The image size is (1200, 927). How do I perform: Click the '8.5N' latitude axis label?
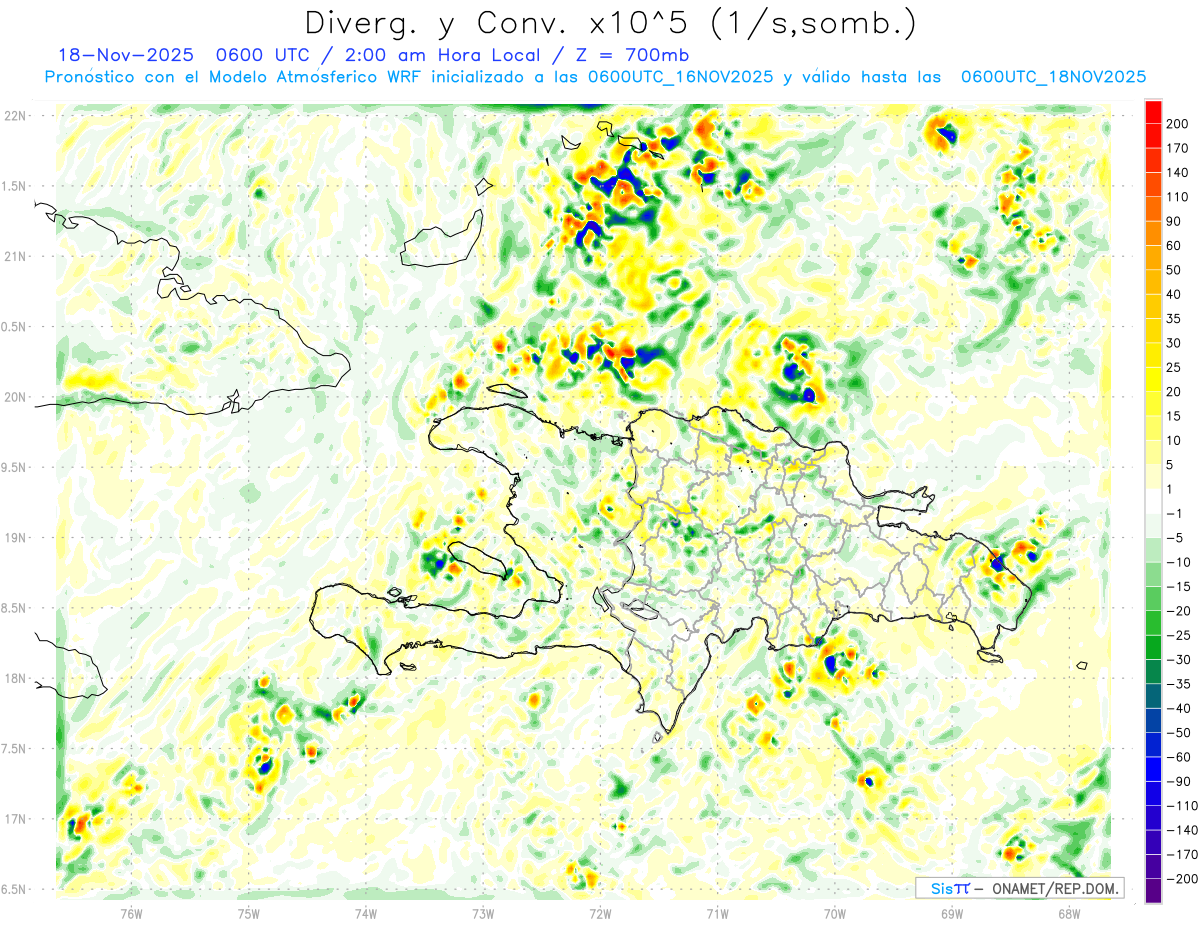pos(15,608)
